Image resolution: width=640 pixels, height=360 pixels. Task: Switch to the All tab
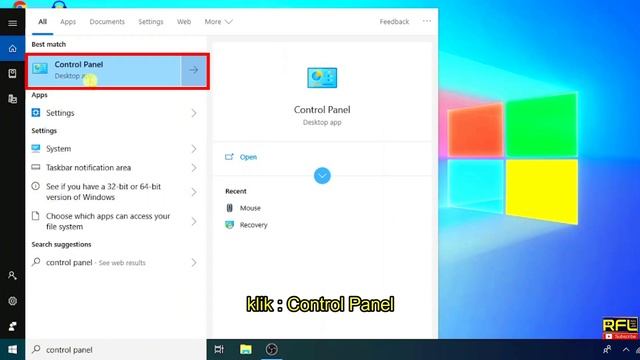click(42, 22)
